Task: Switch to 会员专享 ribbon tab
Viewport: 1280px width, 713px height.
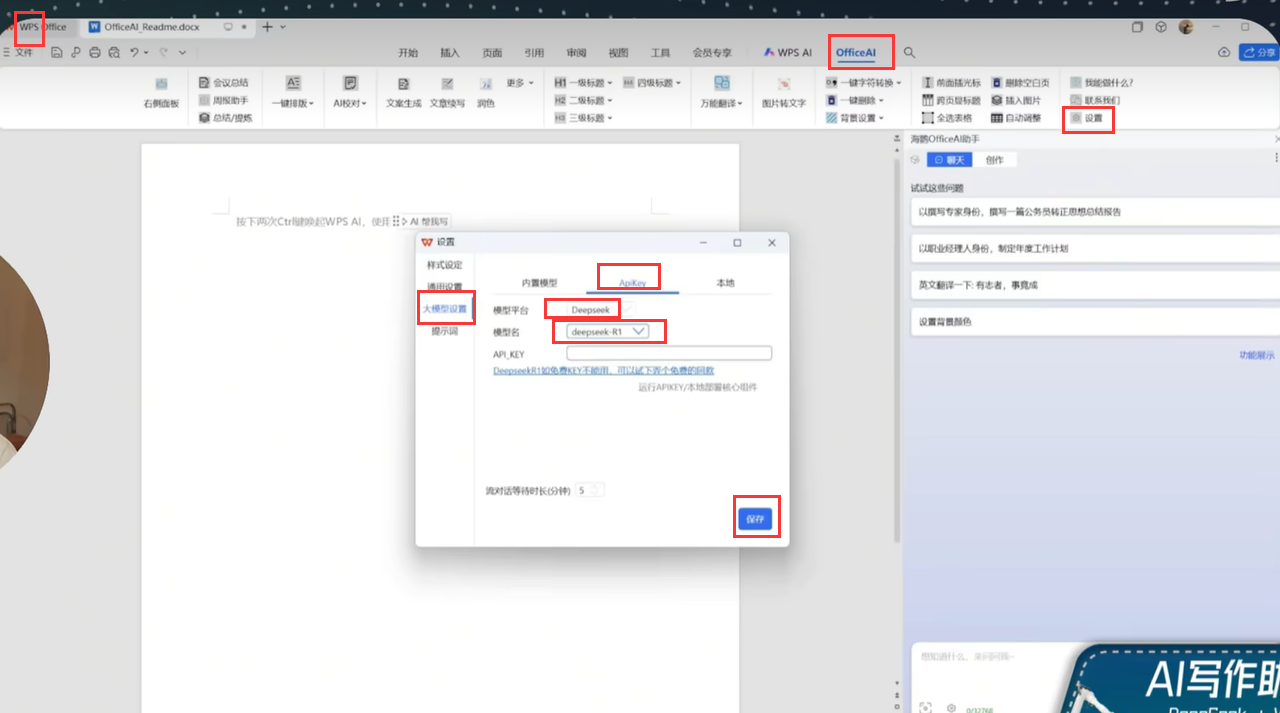Action: coord(712,53)
